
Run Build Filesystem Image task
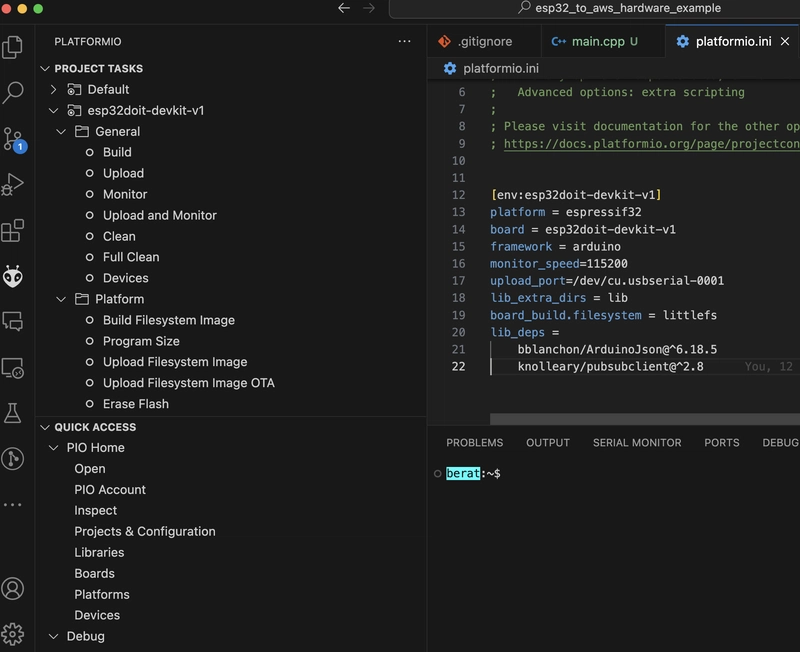click(x=168, y=320)
